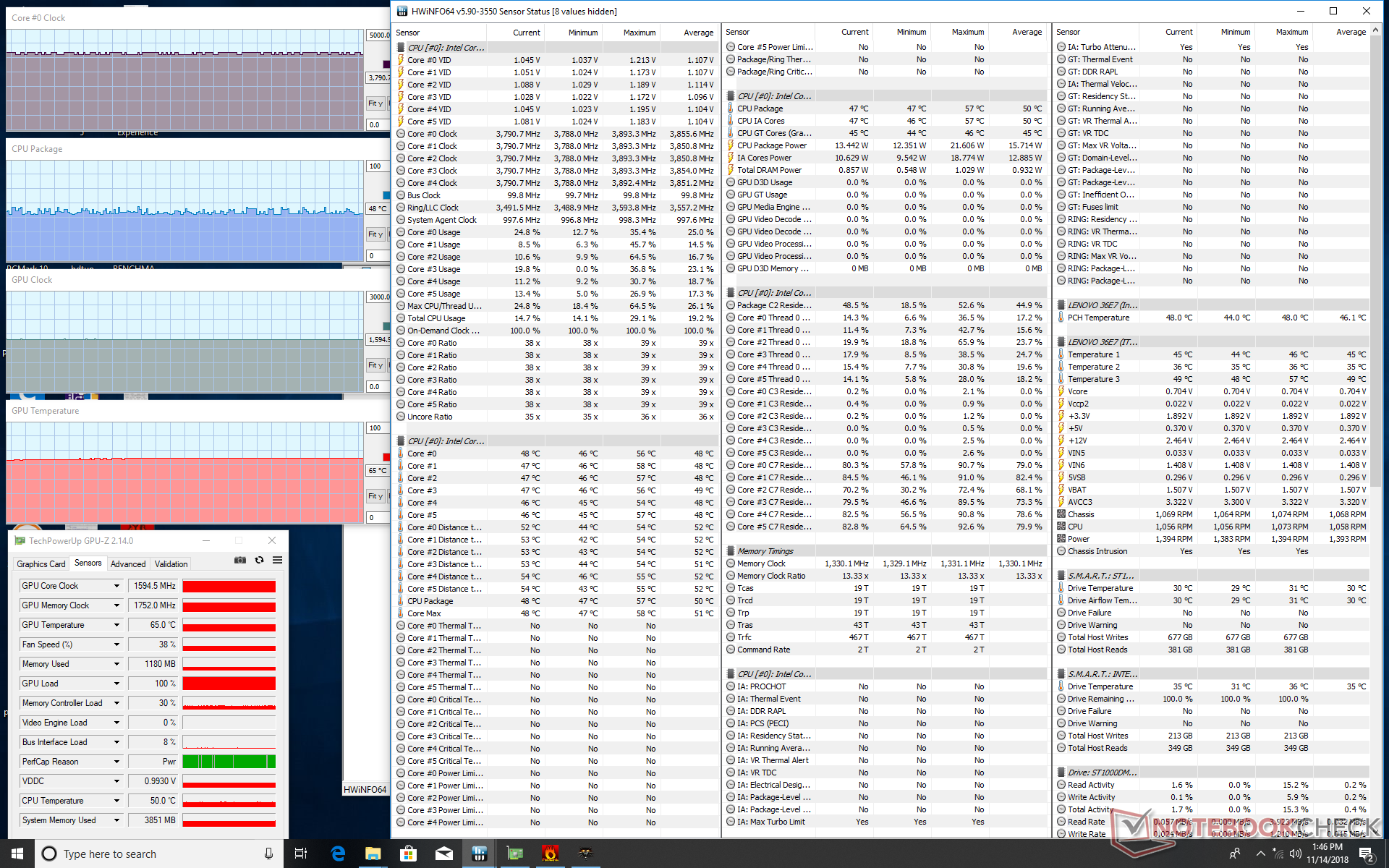The image size is (1389, 868).
Task: Switch to HWiNFO64 taskbar icon
Action: tap(479, 854)
